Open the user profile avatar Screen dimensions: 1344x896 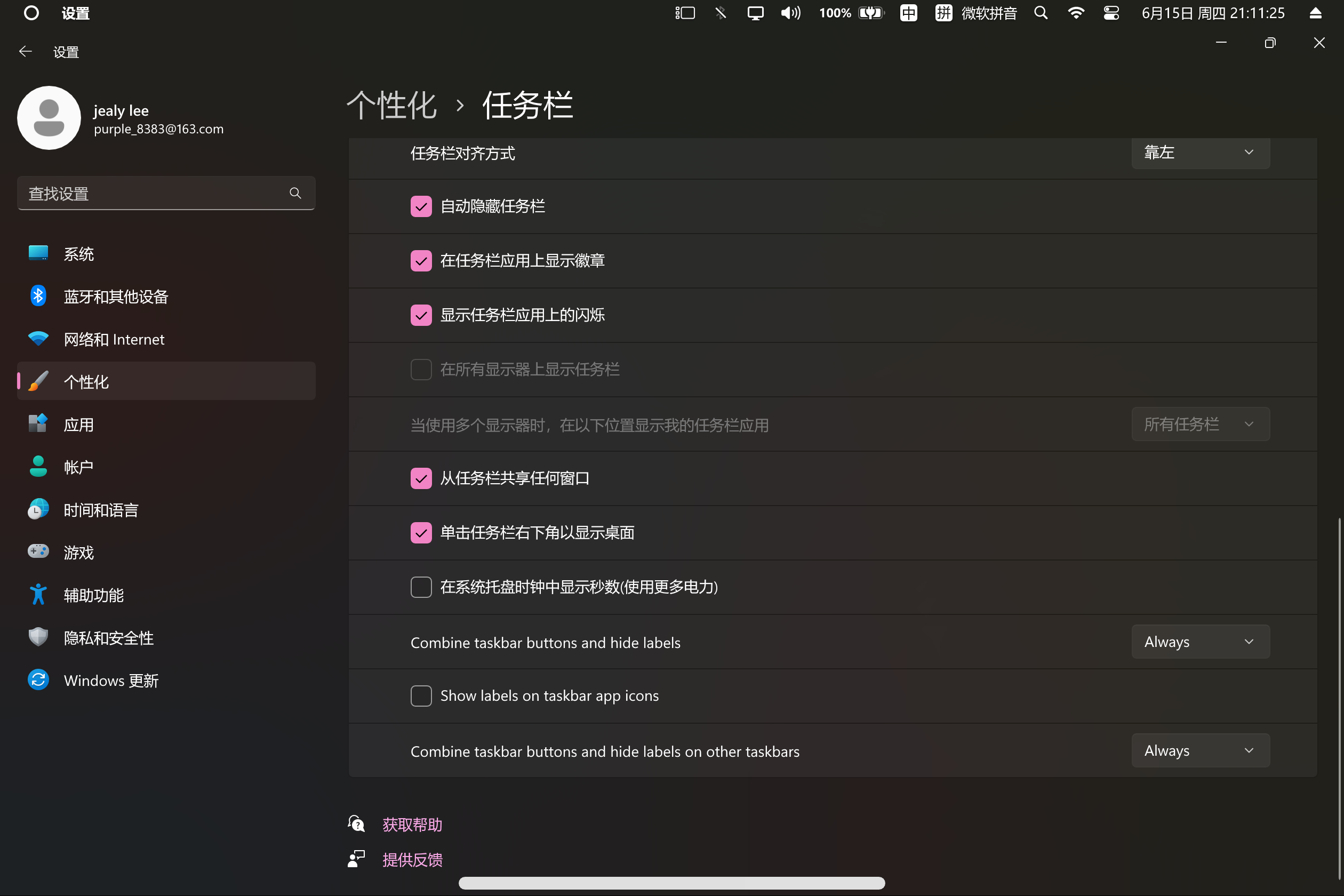pos(49,118)
